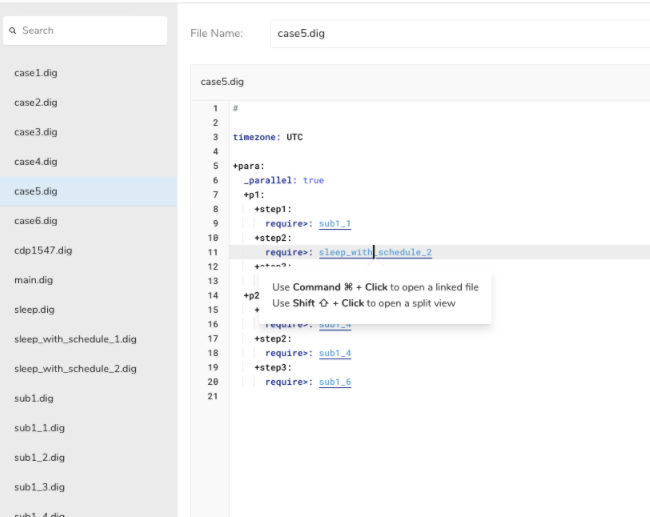Choose case4.dig in the file list
Viewport: 650px width, 517px height.
pos(35,161)
